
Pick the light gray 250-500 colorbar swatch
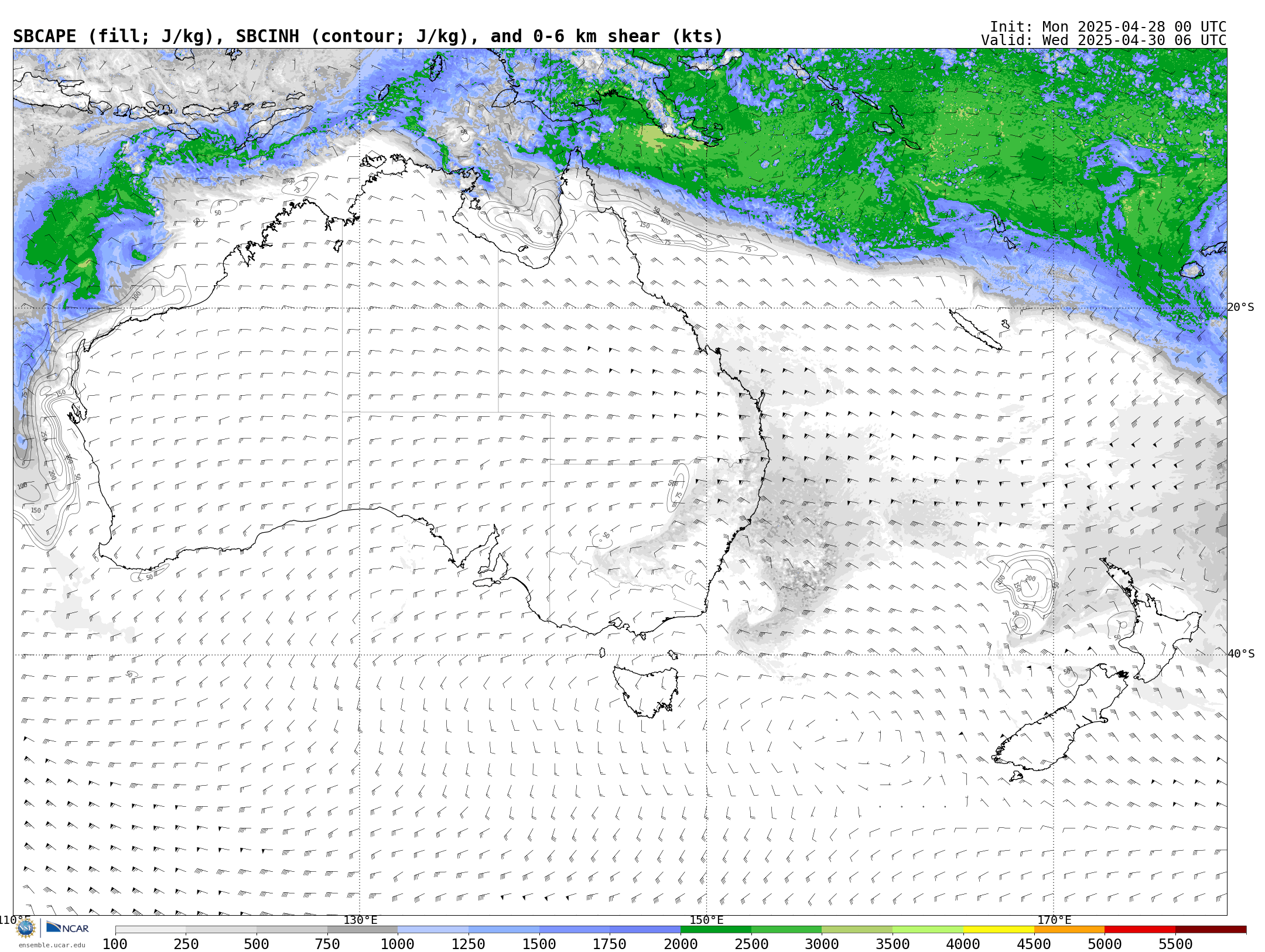tap(221, 930)
